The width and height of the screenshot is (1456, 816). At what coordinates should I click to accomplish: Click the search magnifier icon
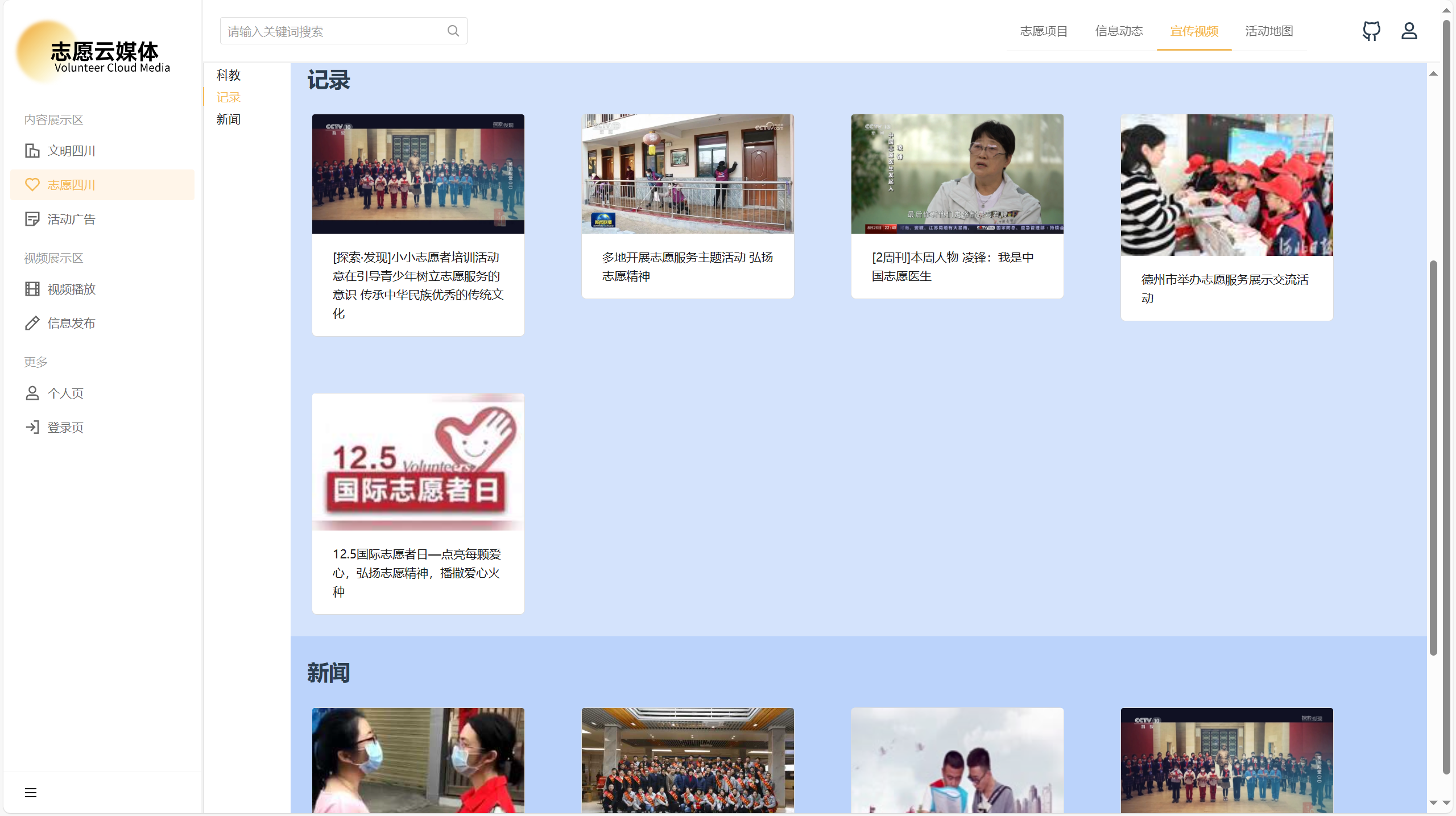point(453,31)
